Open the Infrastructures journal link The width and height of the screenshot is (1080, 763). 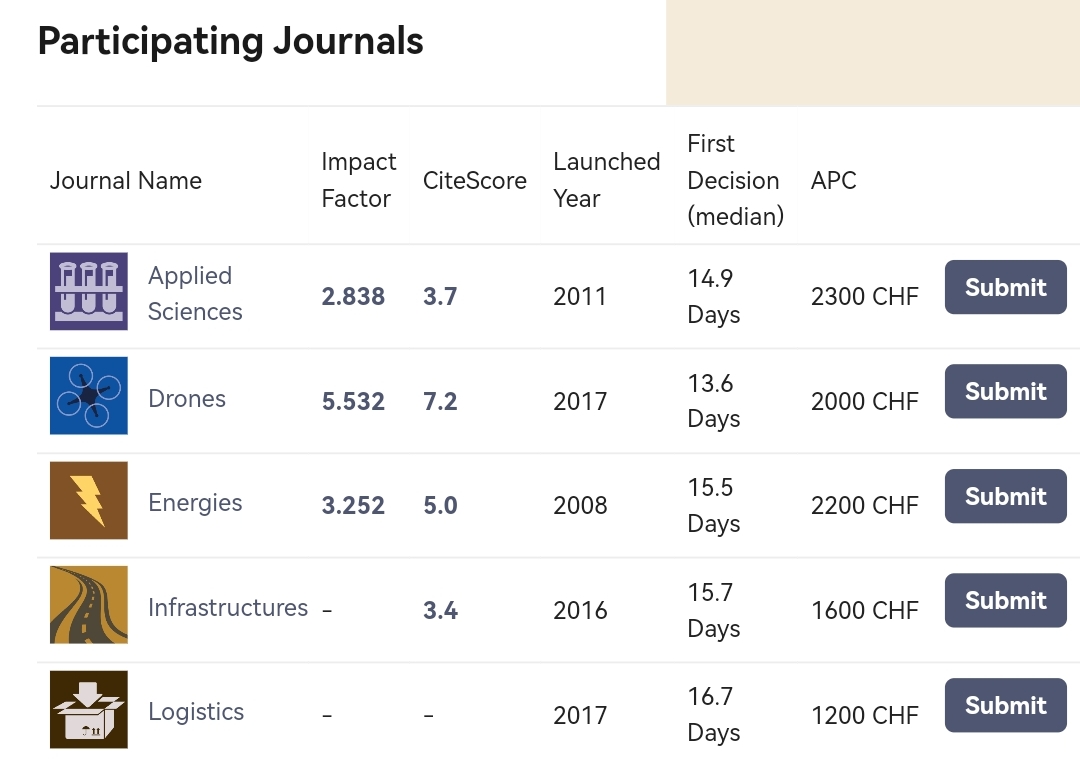click(x=228, y=607)
